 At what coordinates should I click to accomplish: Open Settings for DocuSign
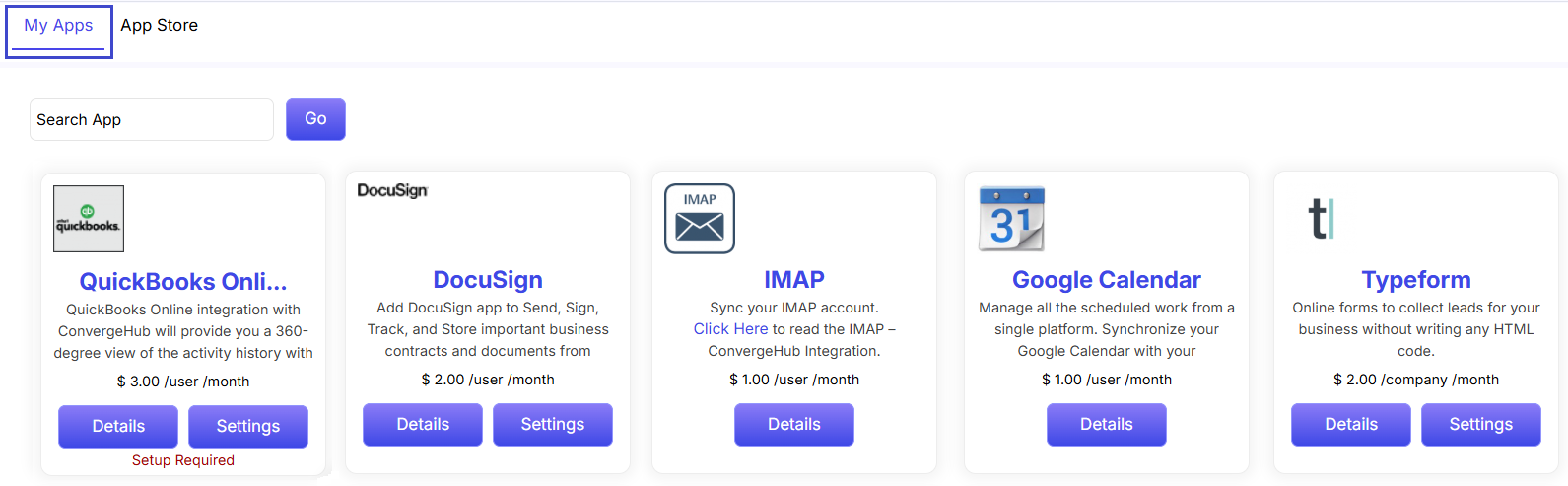tap(553, 424)
